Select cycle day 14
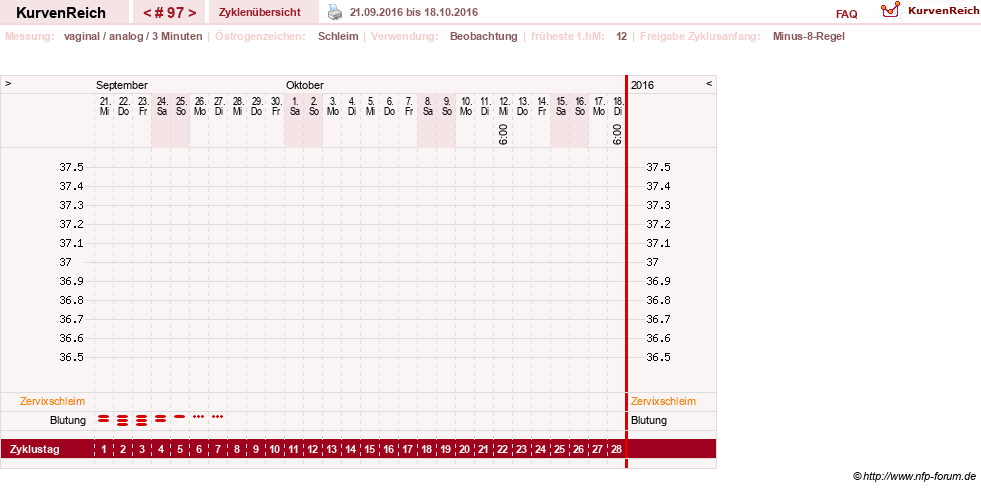 [350, 449]
